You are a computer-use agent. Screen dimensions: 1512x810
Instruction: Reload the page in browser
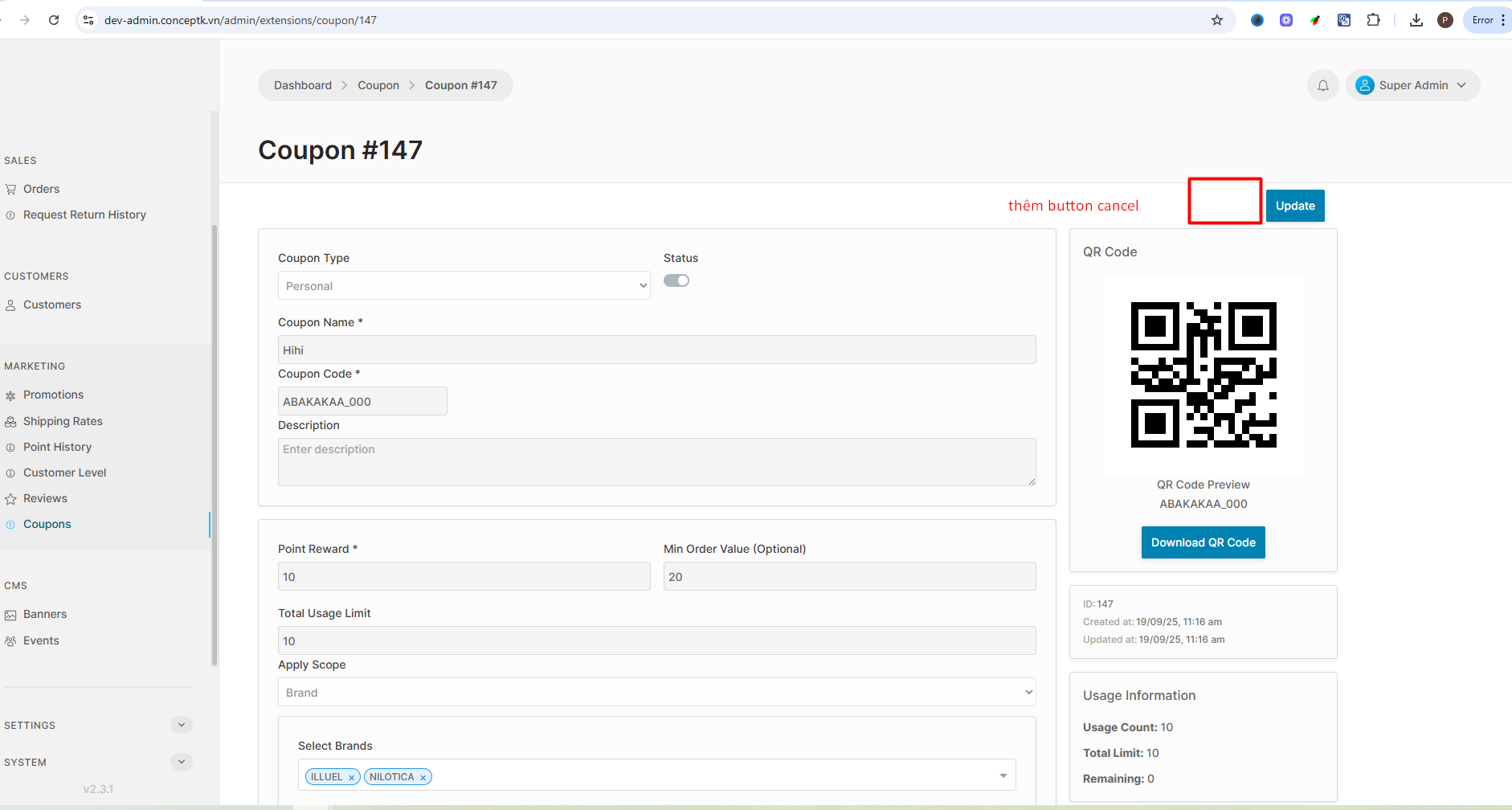(54, 20)
